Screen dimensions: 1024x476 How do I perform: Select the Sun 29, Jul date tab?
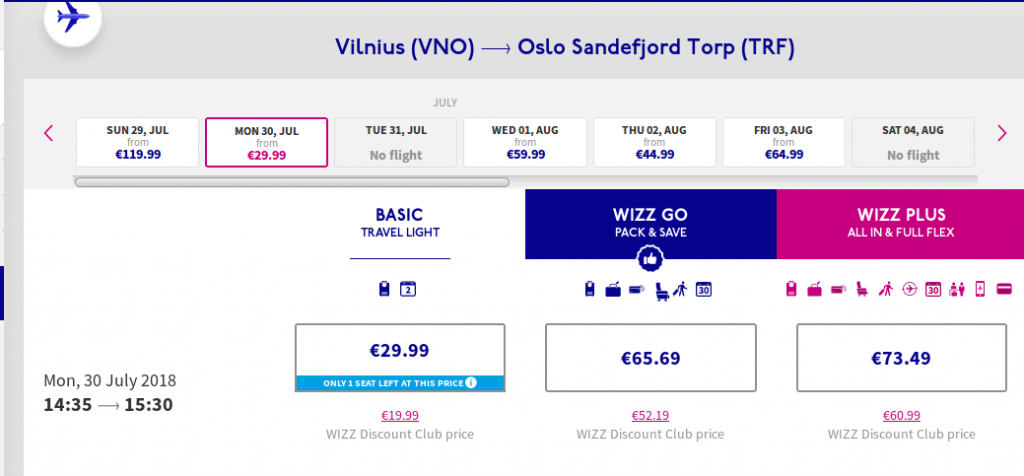[137, 142]
